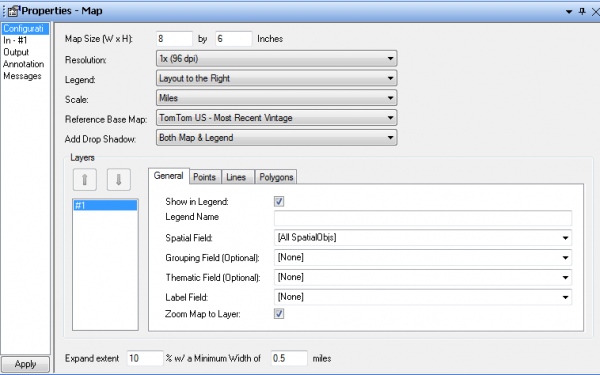Close the Properties panel
This screenshot has width=600, height=375.
click(595, 12)
